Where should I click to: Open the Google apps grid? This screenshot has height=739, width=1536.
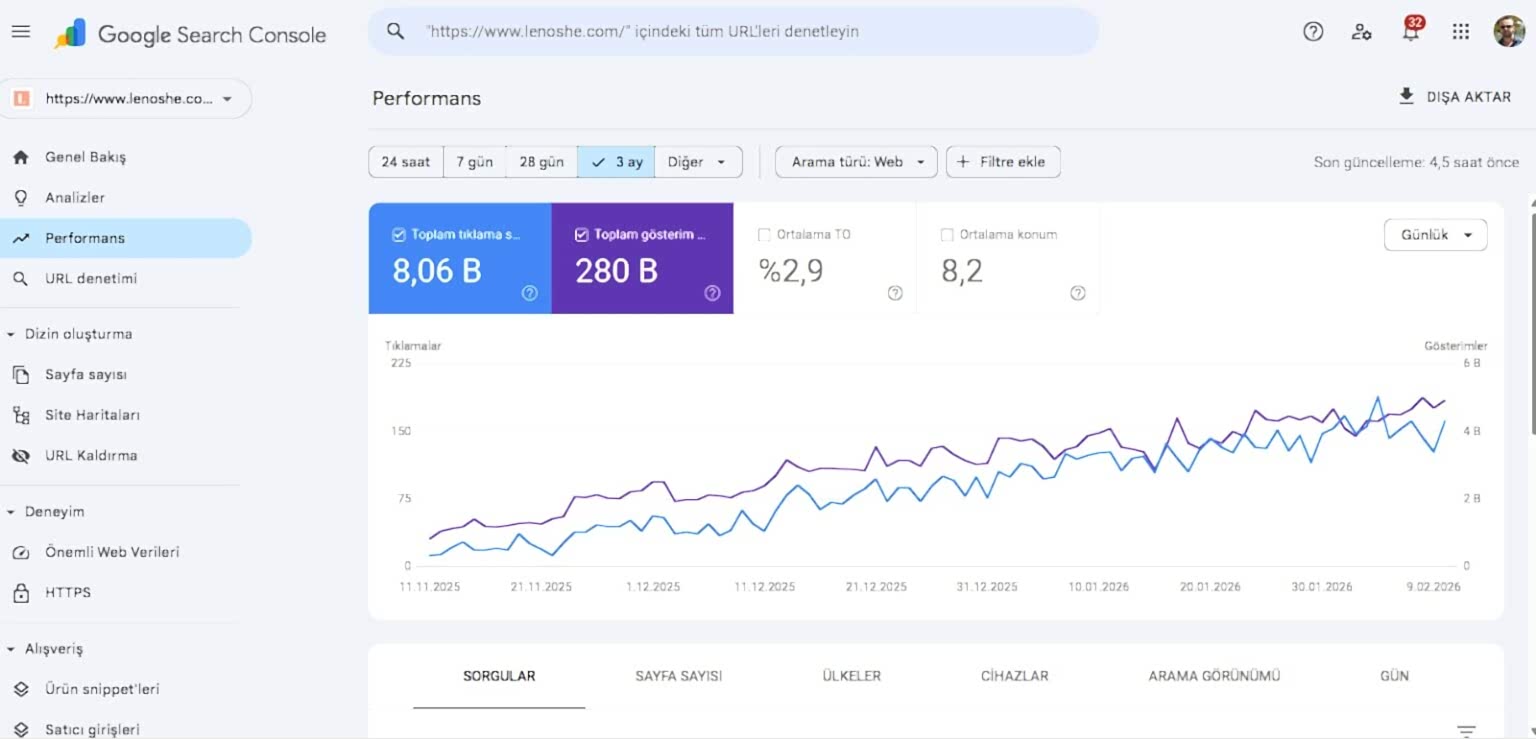(x=1461, y=32)
